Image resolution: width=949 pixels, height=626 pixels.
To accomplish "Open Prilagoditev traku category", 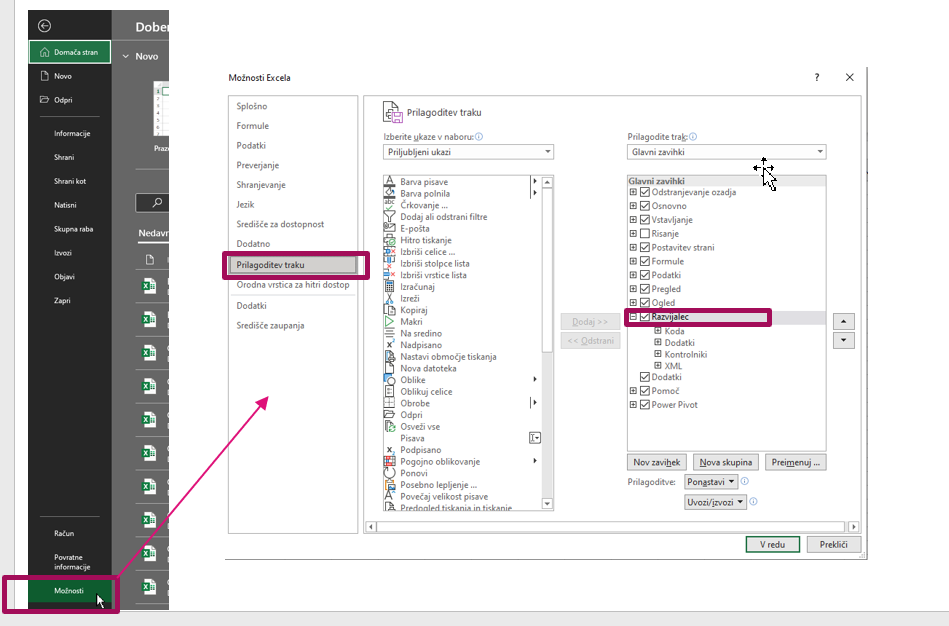I will 293,265.
